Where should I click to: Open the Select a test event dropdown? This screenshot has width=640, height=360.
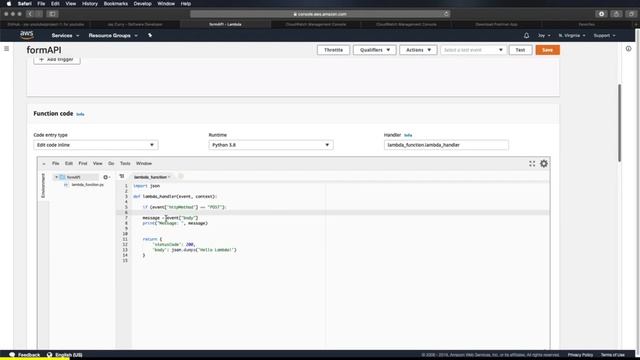point(473,50)
